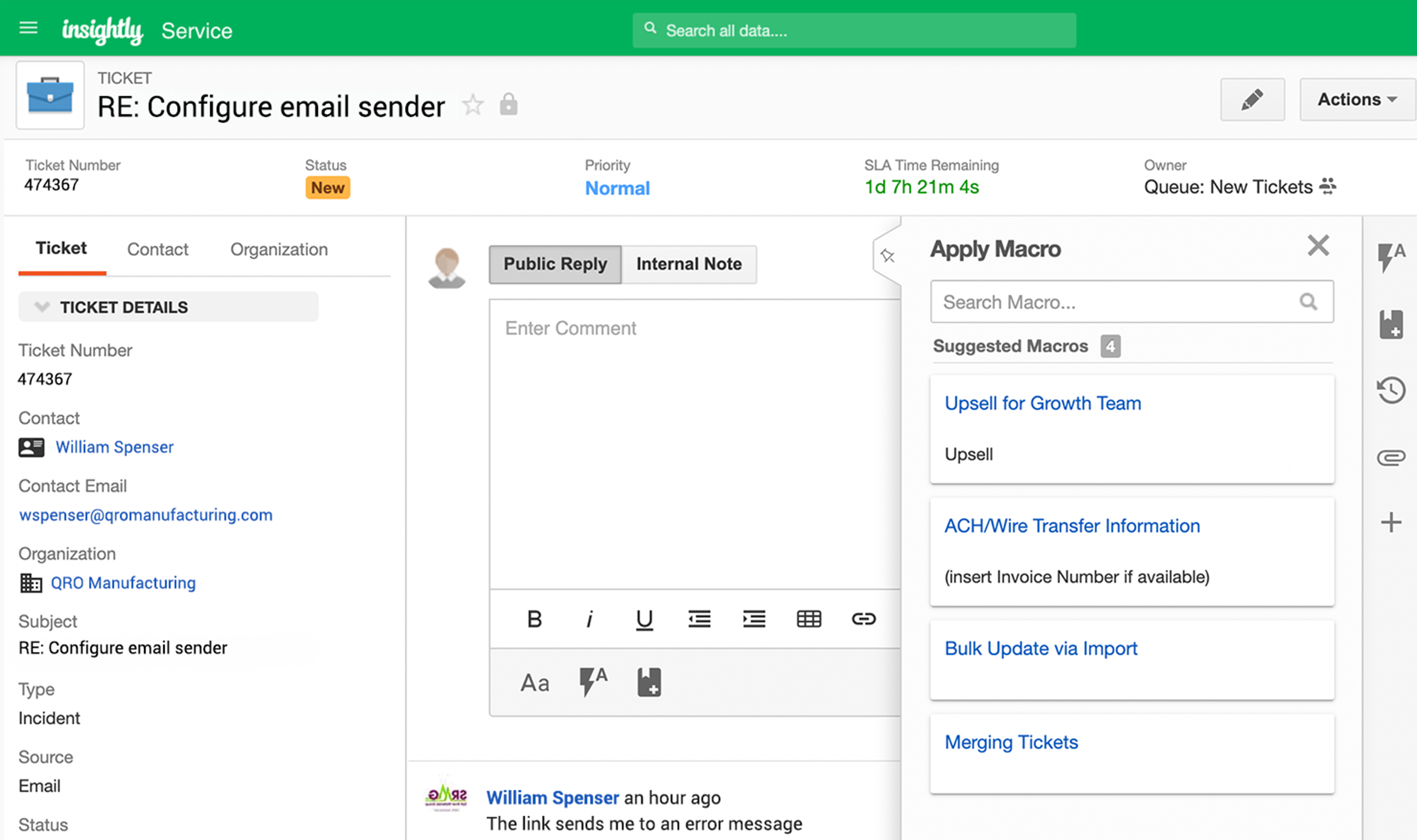Click the Aa text formatting toggle
Viewport: 1417px width, 840px height.
point(535,683)
